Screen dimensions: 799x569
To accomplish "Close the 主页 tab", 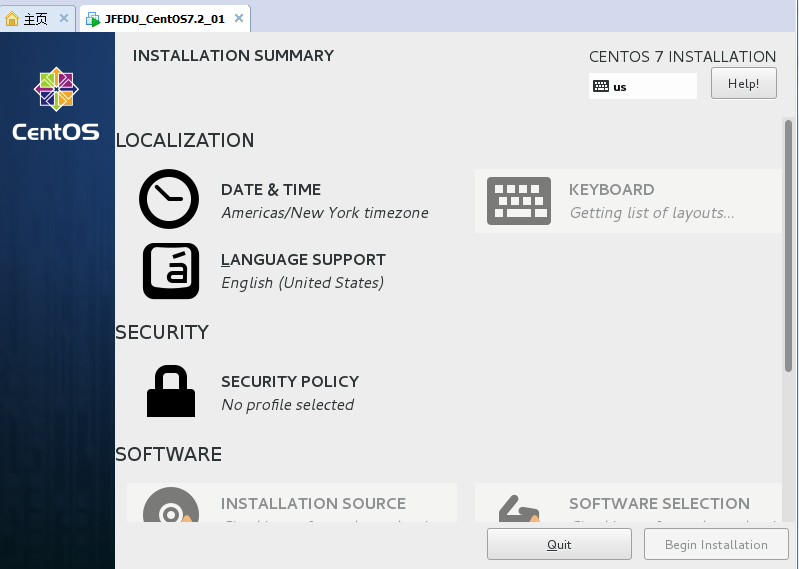I will [x=64, y=18].
